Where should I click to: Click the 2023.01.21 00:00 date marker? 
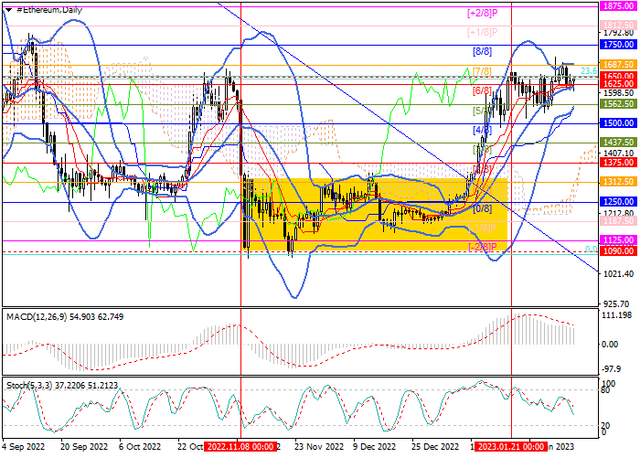click(510, 450)
